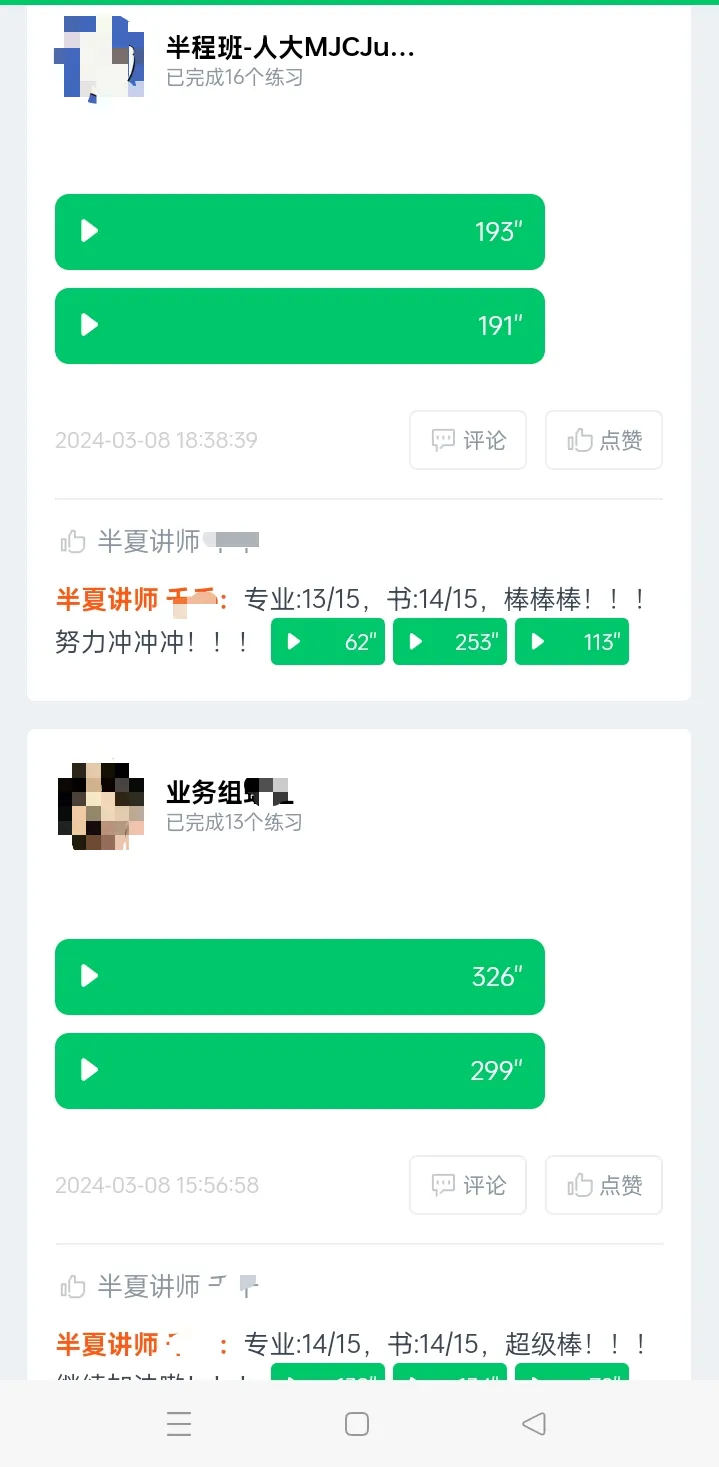Play the teacher's 62-second voice reply
Screen dimensions: 719x1467
coord(328,642)
